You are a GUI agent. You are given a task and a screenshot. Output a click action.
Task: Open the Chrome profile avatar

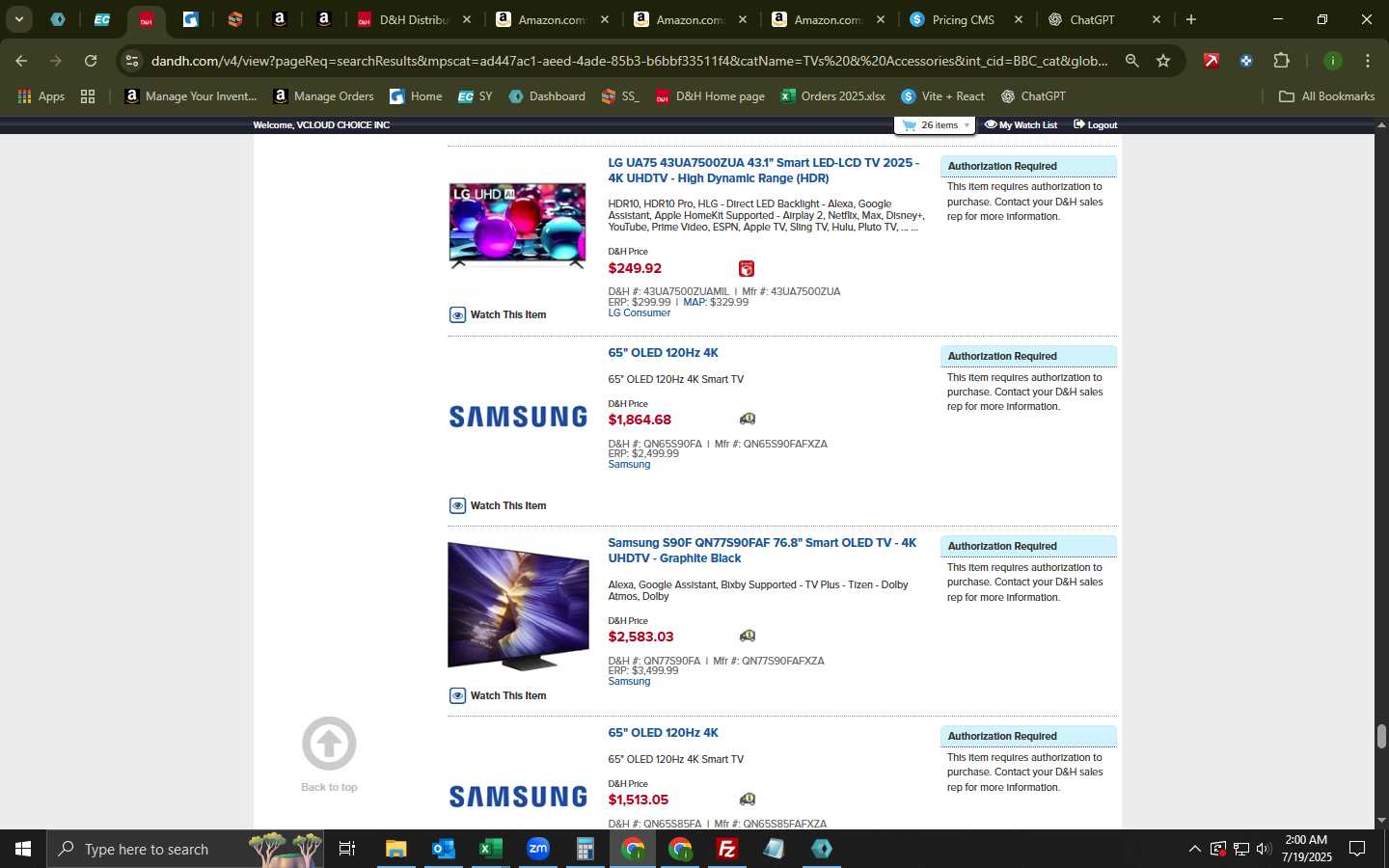[x=1332, y=61]
